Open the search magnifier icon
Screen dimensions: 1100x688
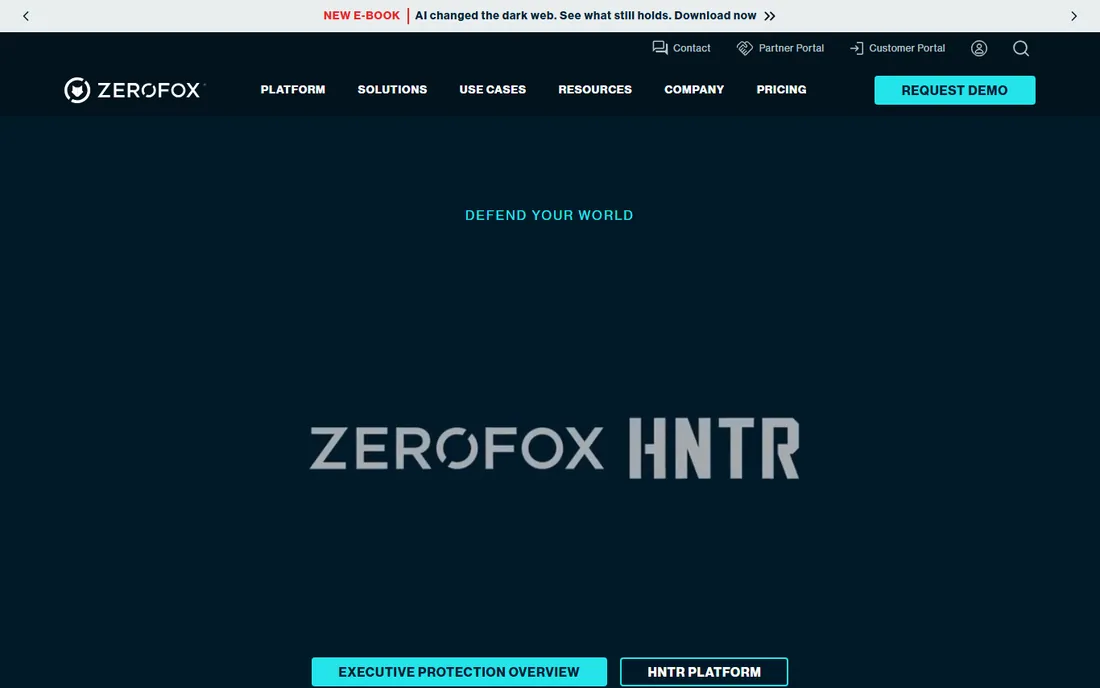[x=1021, y=48]
